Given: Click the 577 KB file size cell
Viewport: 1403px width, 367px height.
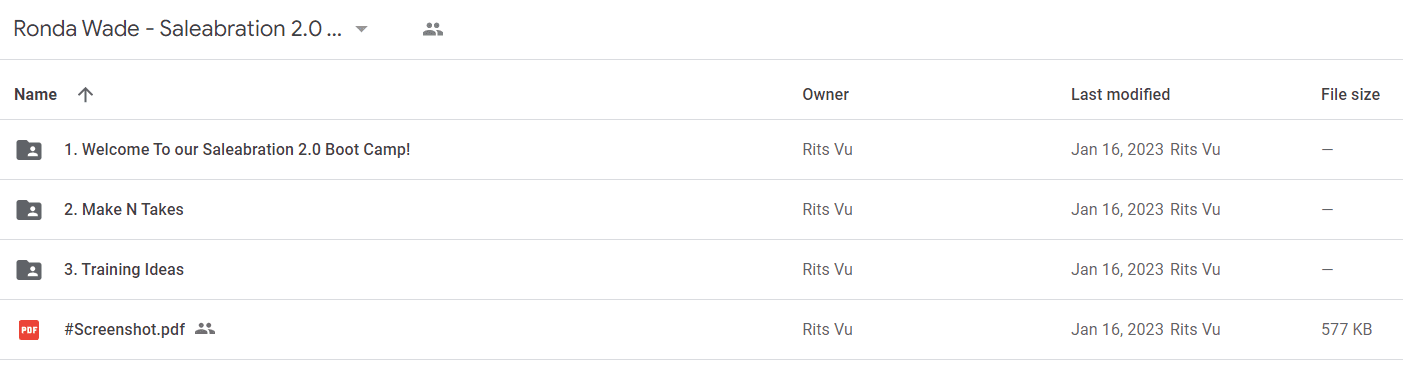Looking at the screenshot, I should pyautogui.click(x=1346, y=329).
